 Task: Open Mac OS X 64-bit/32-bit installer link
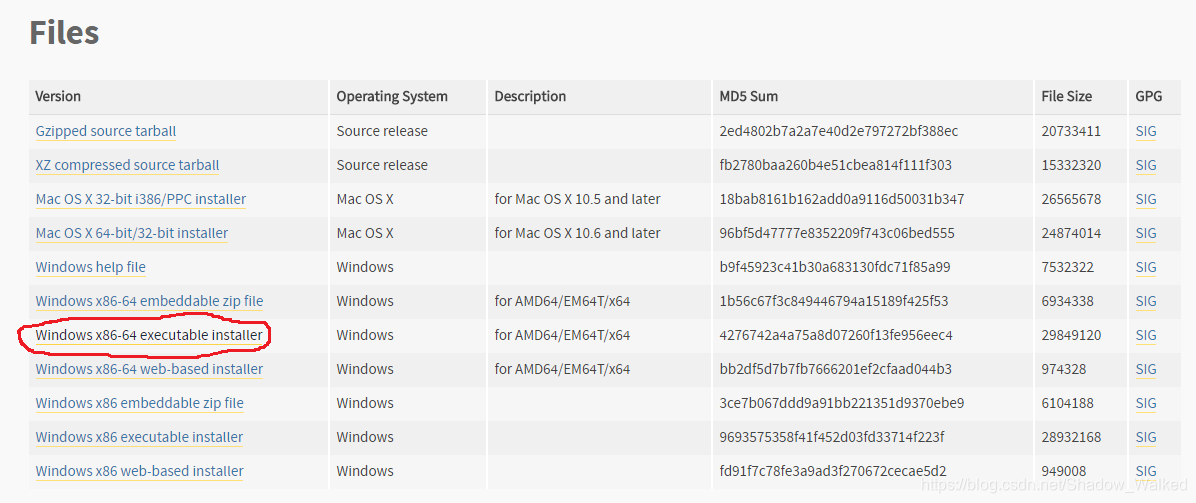(131, 233)
